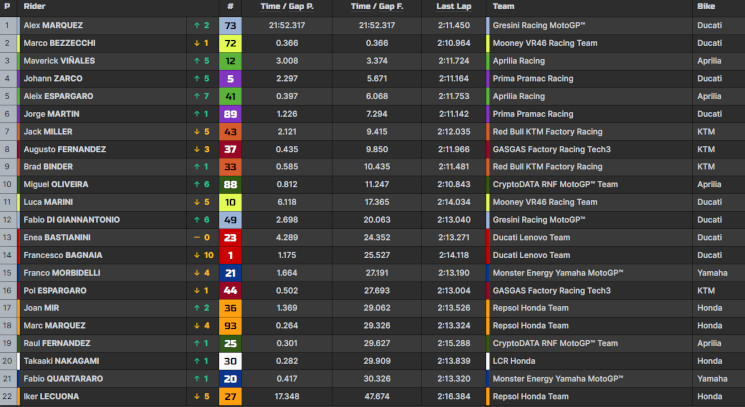
Task: Click the green number 41 badge
Action: coord(230,96)
